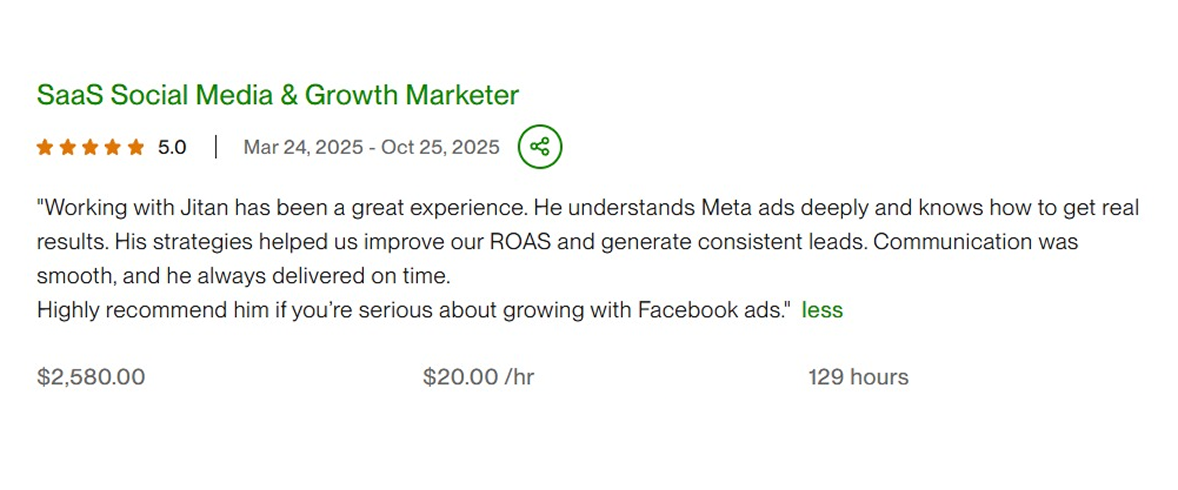Click the second orange rating star
This screenshot has width=1178, height=490.
(x=68, y=148)
